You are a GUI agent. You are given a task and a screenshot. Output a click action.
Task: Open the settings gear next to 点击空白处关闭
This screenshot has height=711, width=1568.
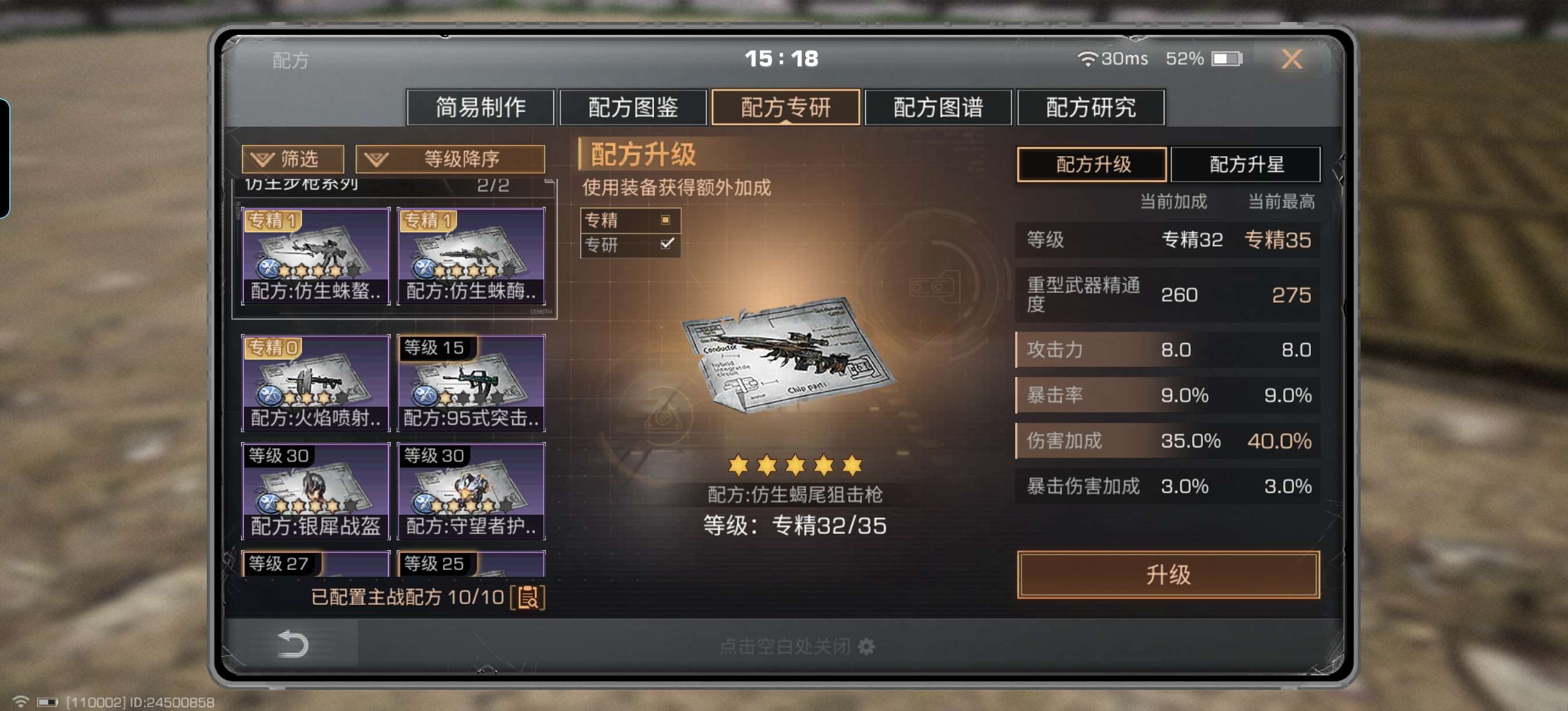866,647
